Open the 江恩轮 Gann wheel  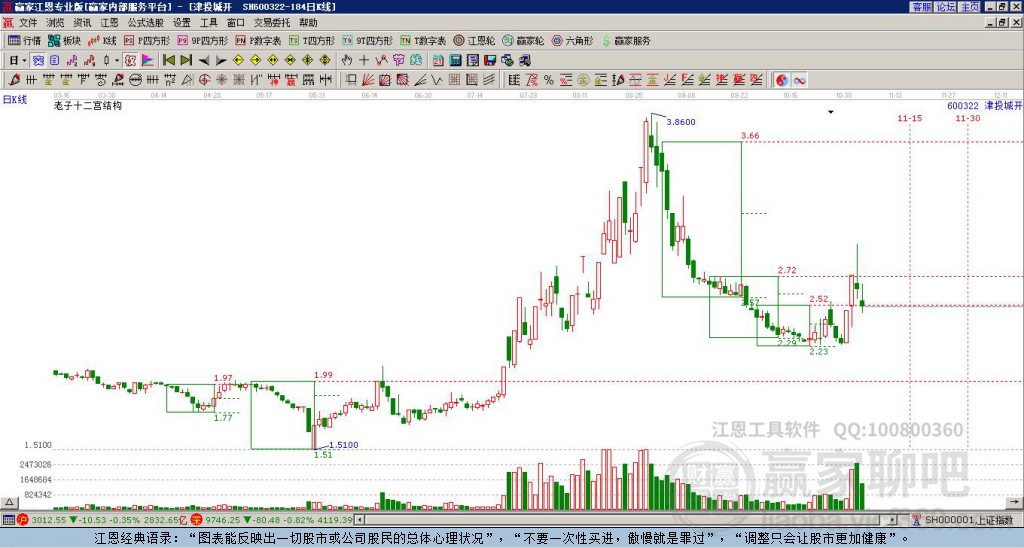tap(474, 40)
